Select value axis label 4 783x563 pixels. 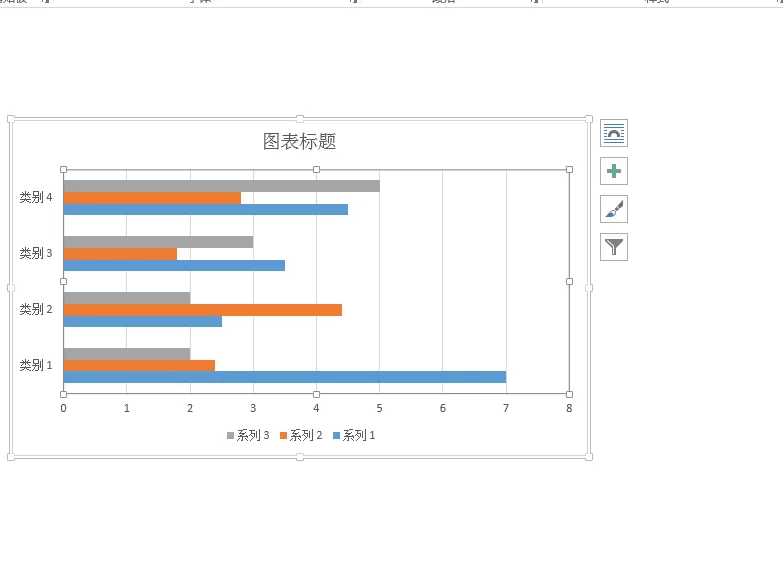click(x=316, y=408)
